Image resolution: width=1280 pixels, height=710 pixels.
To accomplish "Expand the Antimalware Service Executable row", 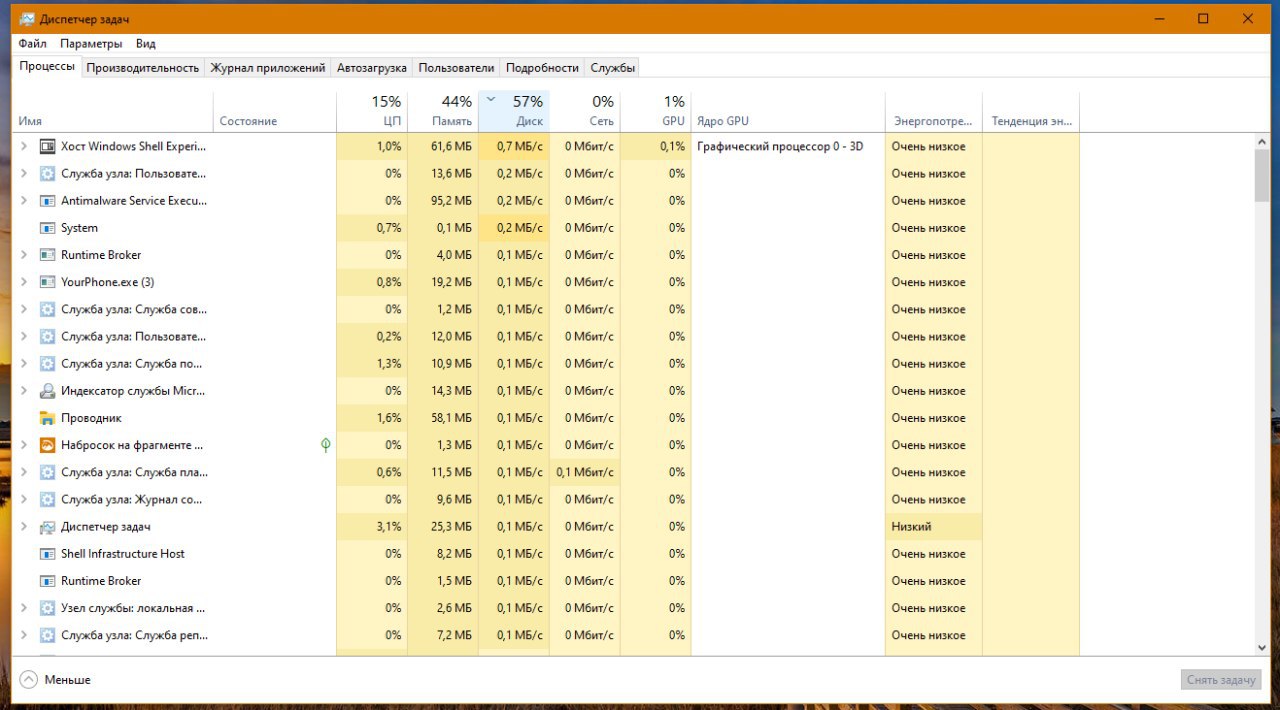I will click(x=24, y=201).
